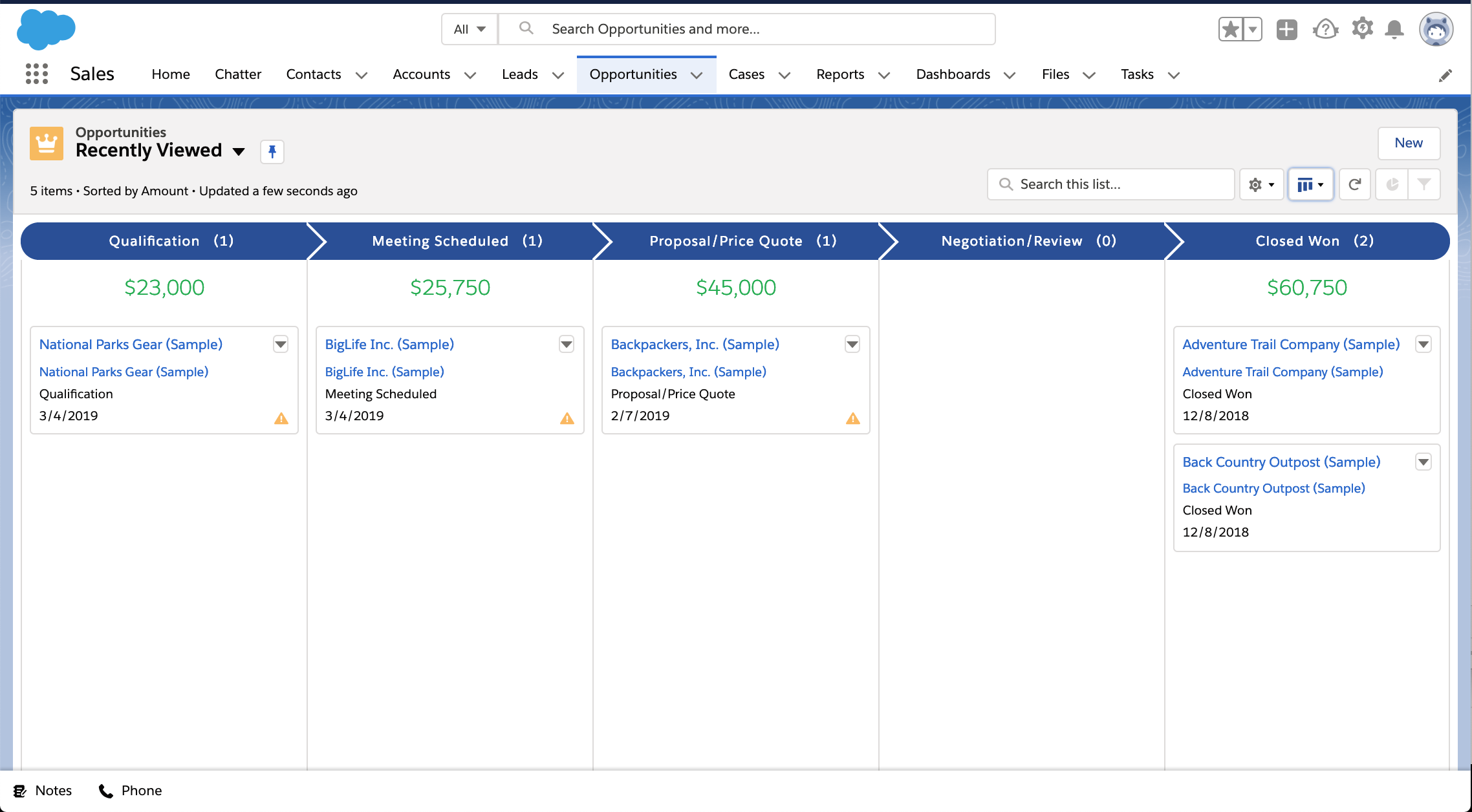The height and width of the screenshot is (812, 1472).
Task: Expand the Recently Viewed list view picker
Action: [x=239, y=151]
